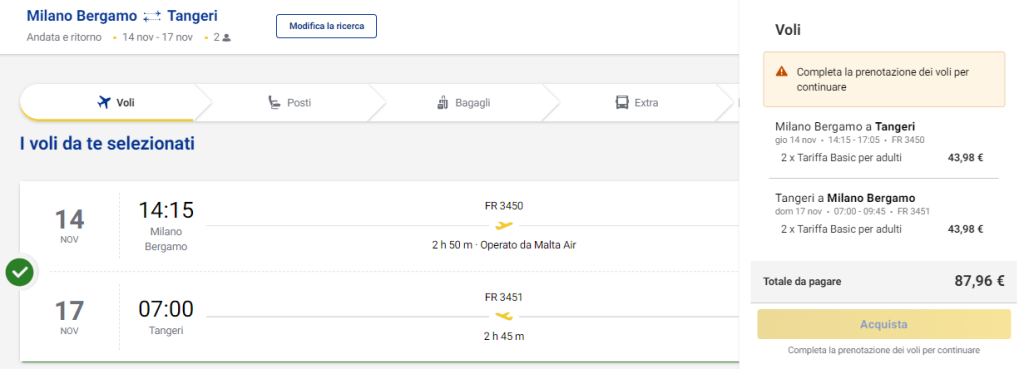
Task: Click the bus icon beside Extra
Action: pyautogui.click(x=622, y=103)
